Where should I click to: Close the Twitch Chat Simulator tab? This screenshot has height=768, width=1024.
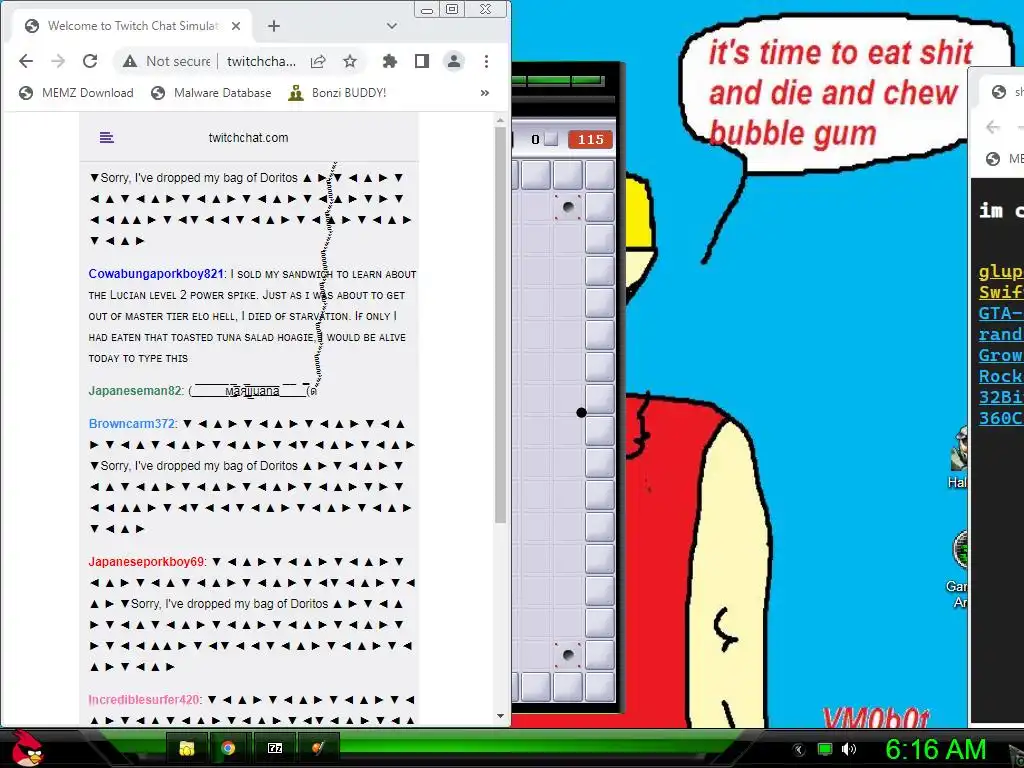pos(236,26)
